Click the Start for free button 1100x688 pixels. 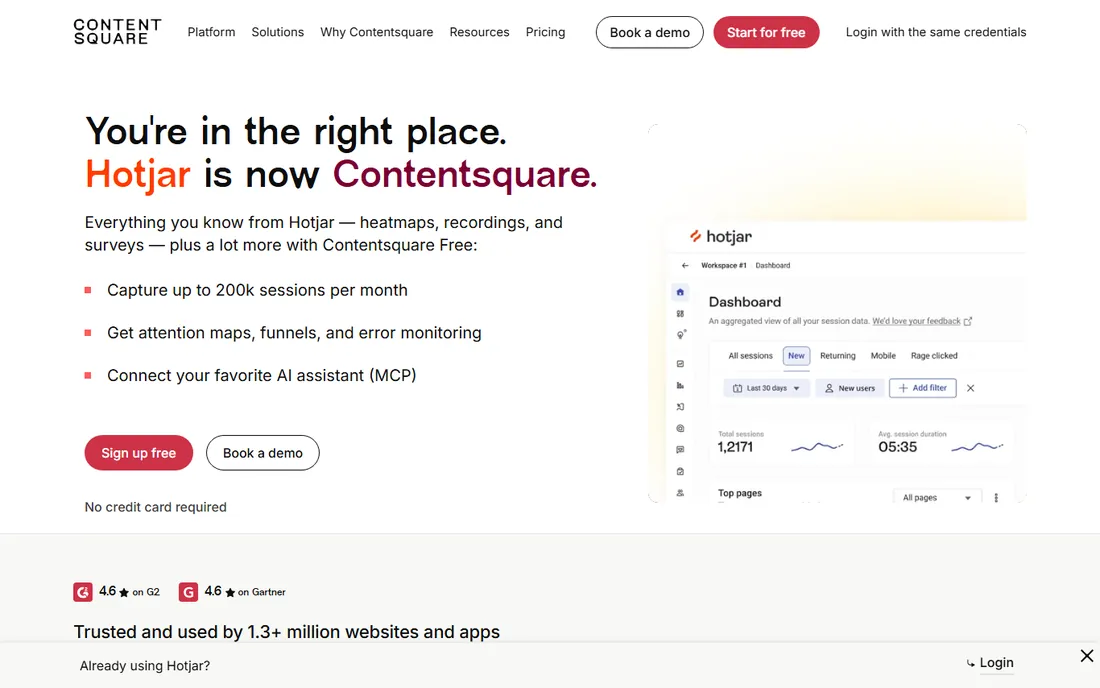[766, 32]
